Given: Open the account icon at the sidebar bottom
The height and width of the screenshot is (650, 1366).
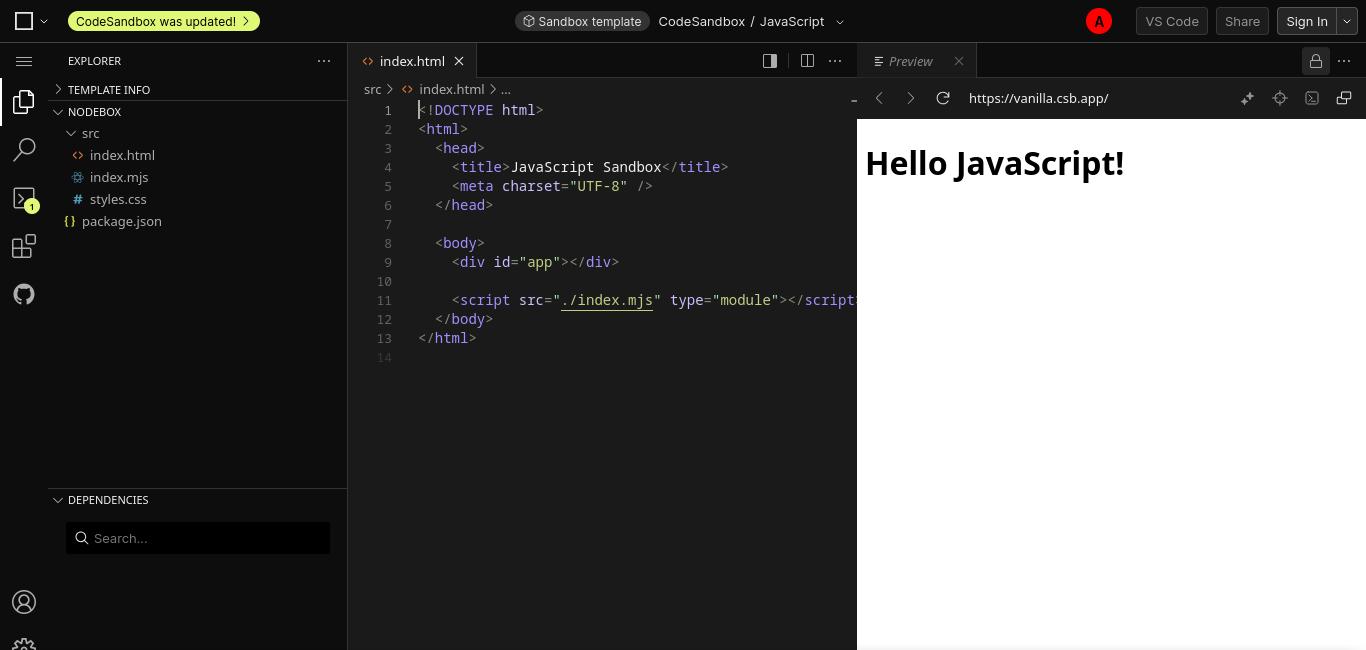Looking at the screenshot, I should tap(24, 602).
